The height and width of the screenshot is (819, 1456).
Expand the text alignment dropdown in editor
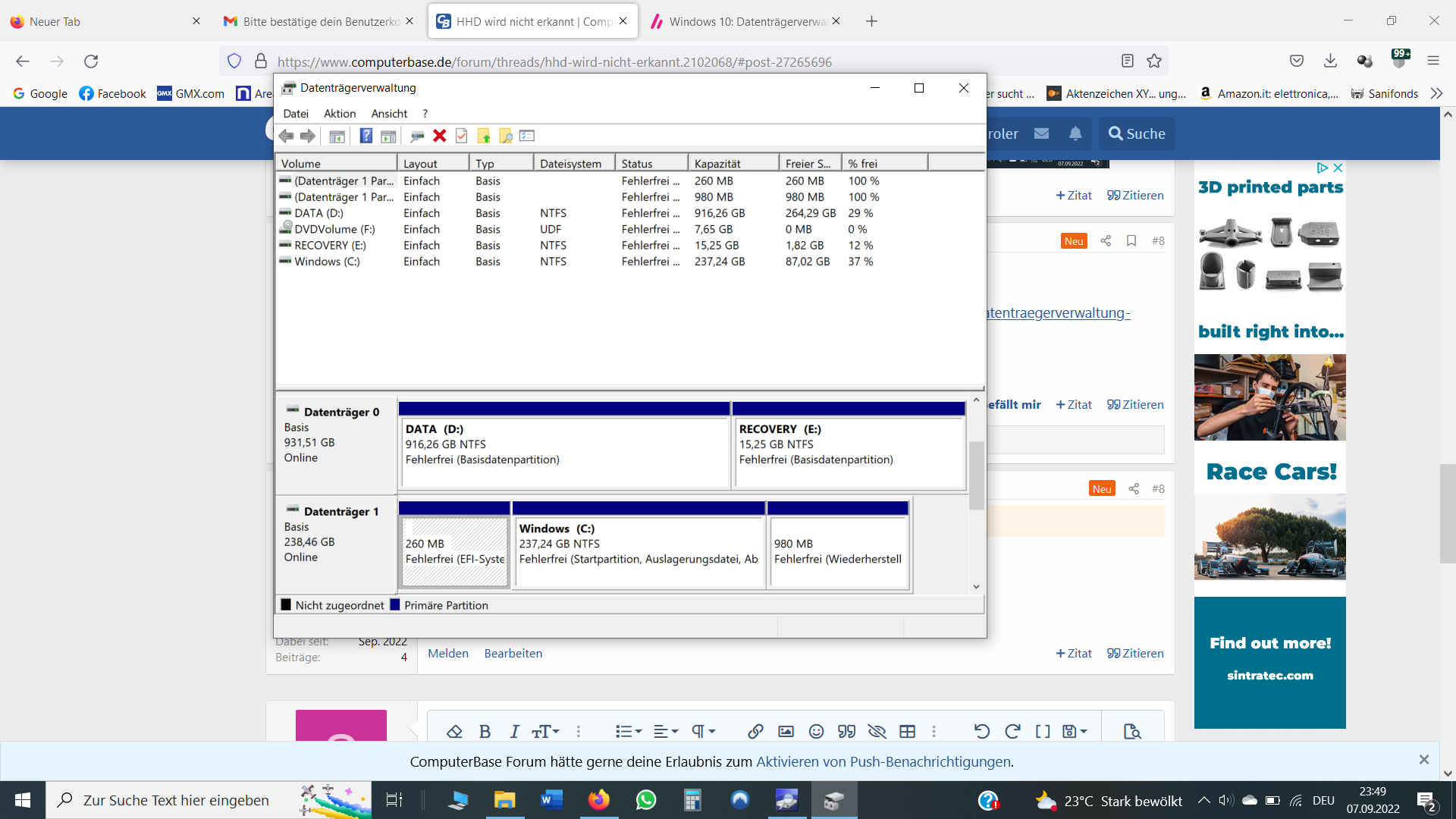[x=665, y=731]
